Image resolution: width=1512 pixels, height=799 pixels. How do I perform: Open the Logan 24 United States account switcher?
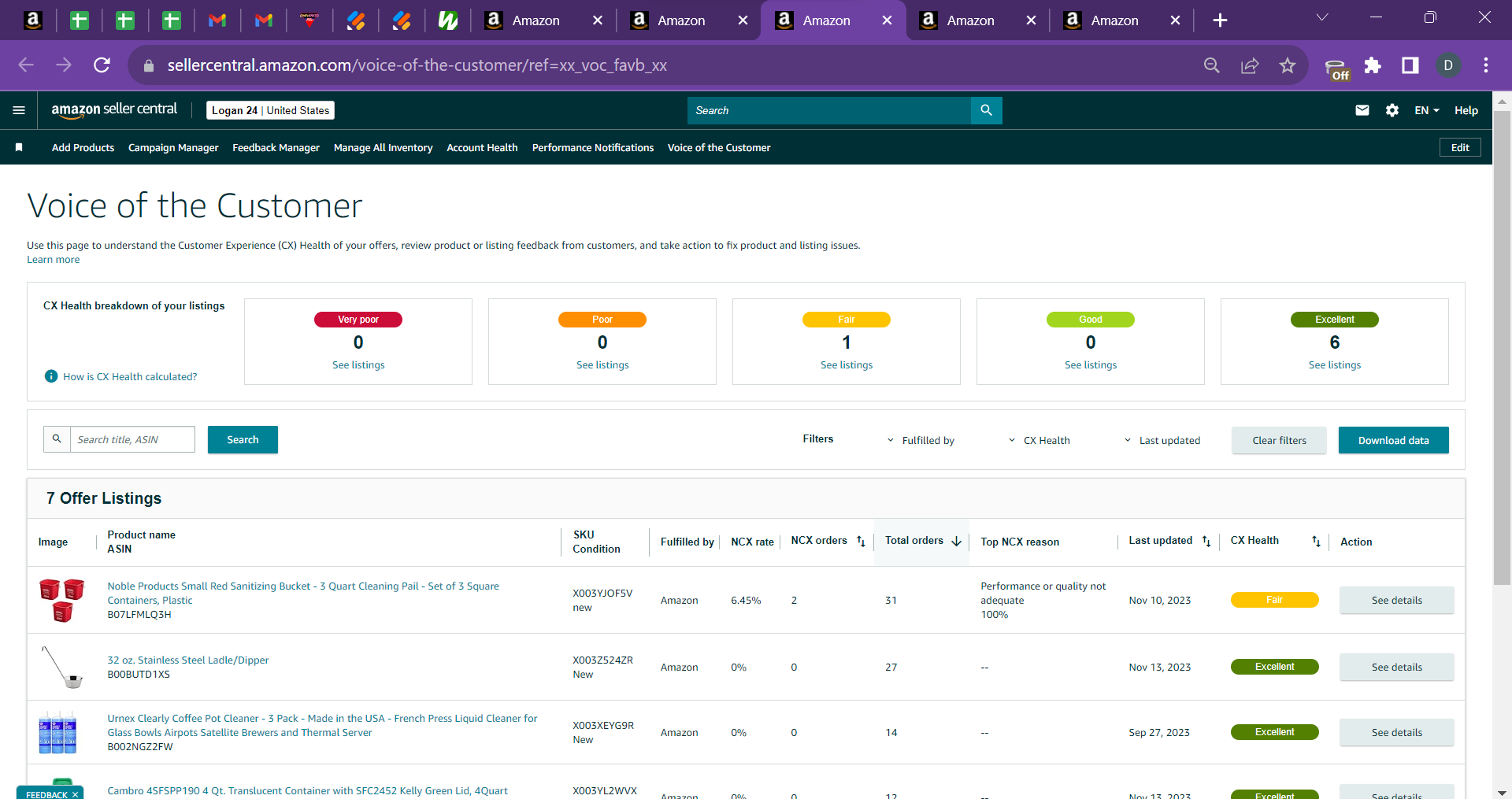270,110
